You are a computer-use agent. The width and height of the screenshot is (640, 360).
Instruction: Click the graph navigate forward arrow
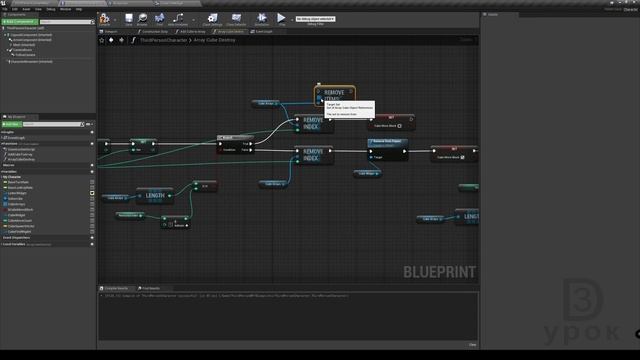click(x=121, y=40)
